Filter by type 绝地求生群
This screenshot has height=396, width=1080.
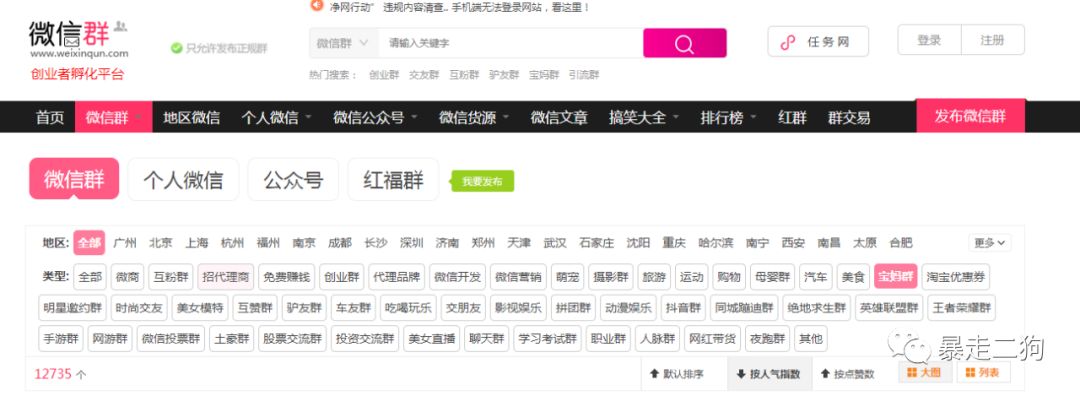click(x=816, y=308)
